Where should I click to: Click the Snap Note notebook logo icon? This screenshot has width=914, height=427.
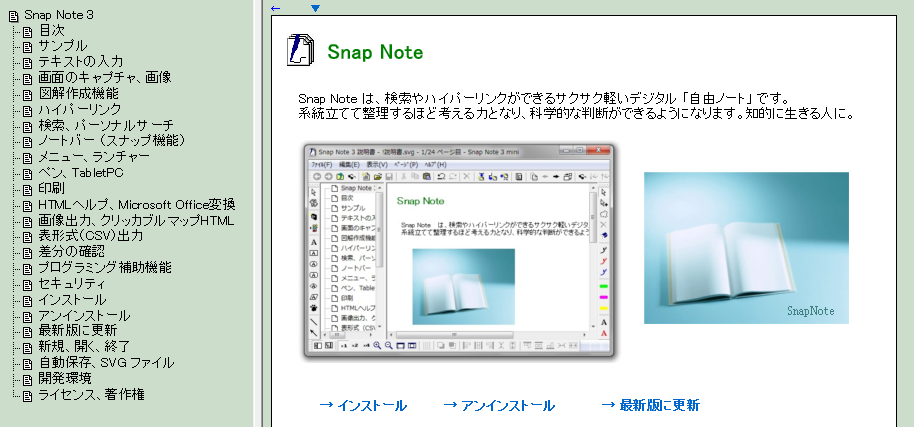[x=301, y=50]
